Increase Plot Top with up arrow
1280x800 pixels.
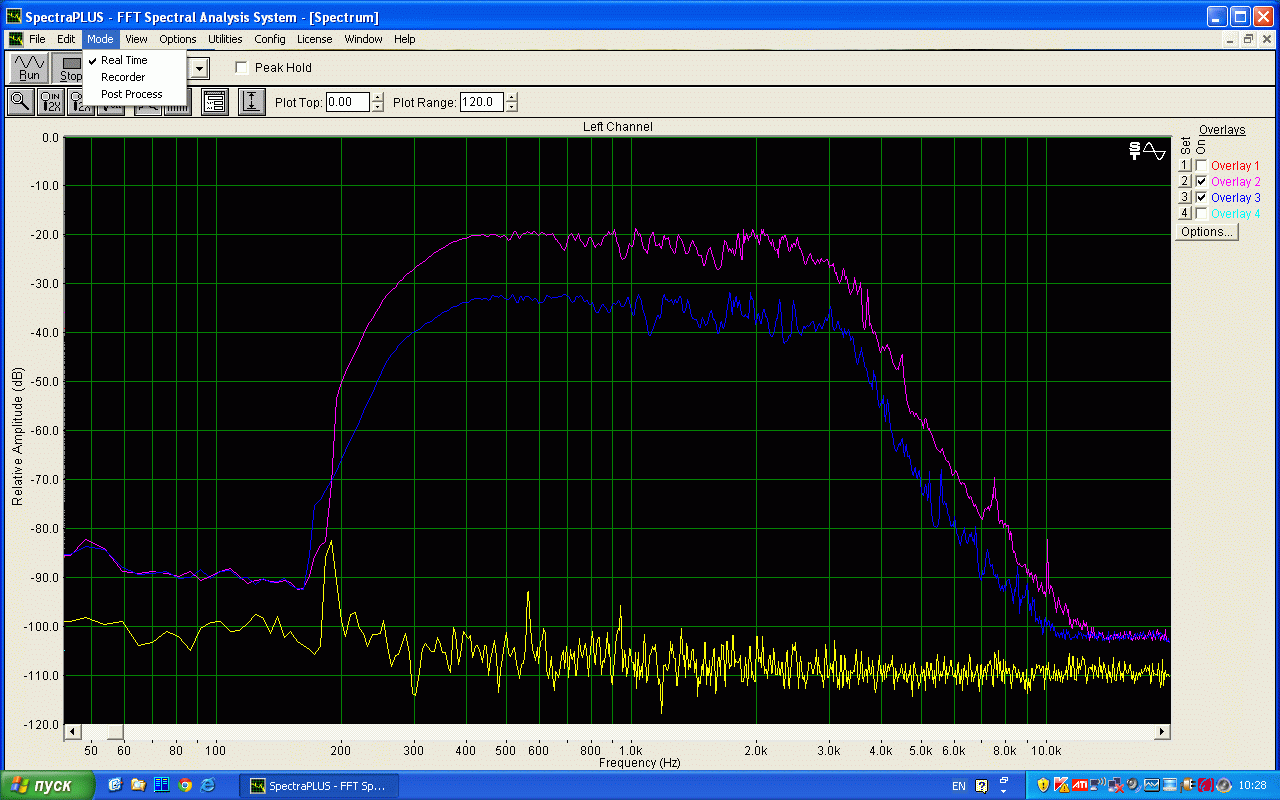377,97
